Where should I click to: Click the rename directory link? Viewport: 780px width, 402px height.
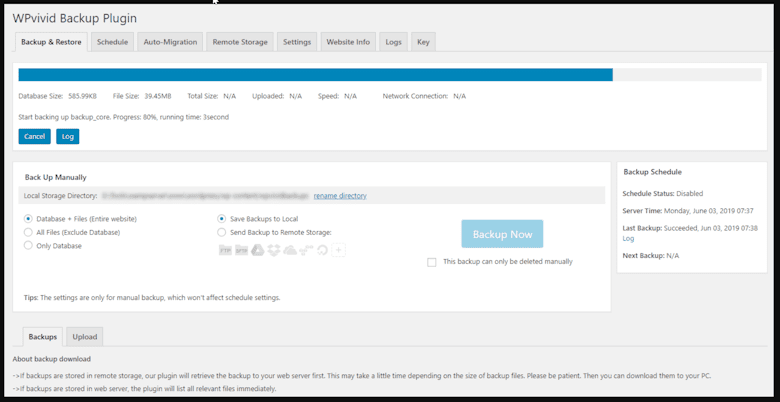pos(340,196)
